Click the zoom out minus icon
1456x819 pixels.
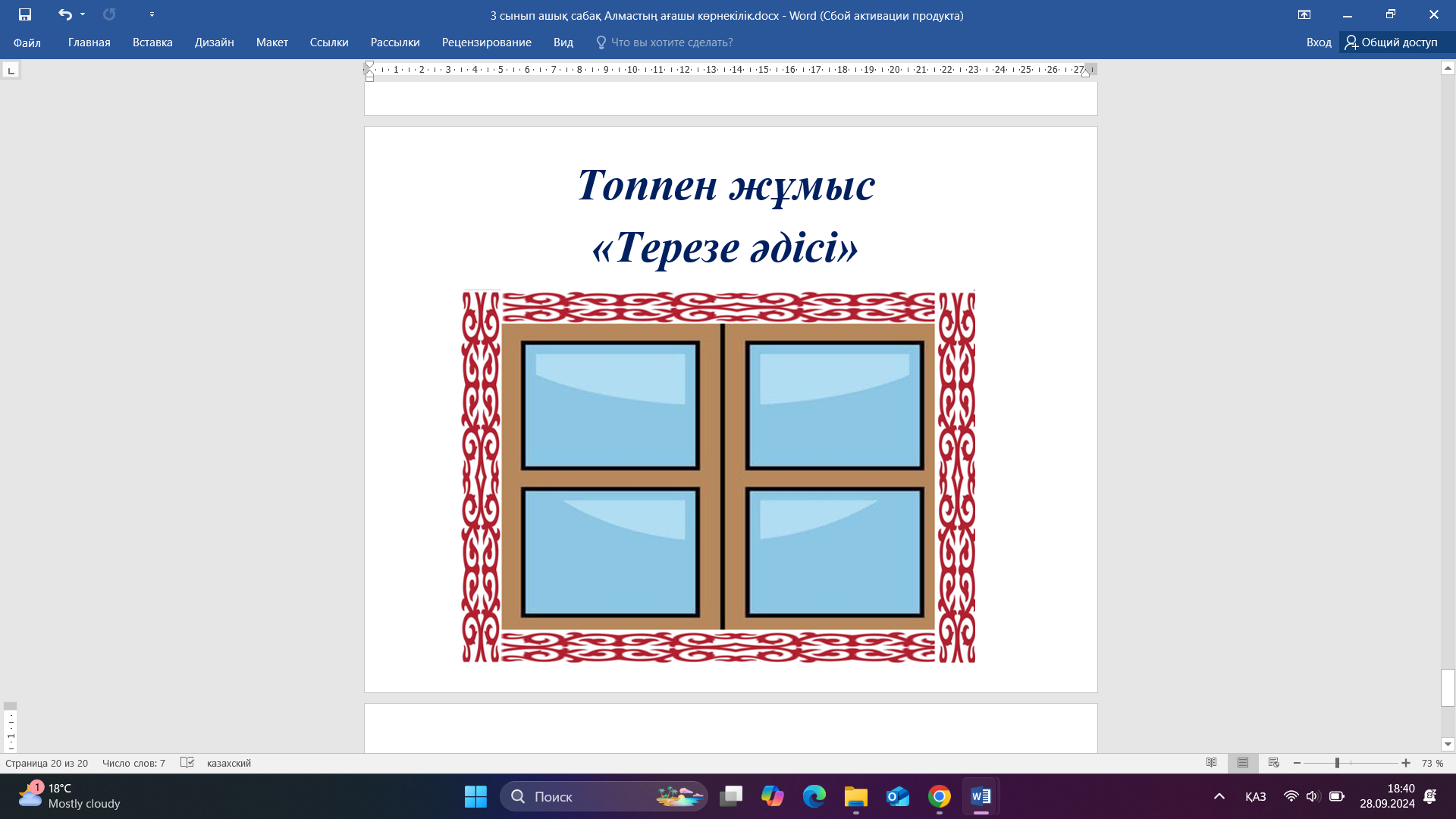1298,763
